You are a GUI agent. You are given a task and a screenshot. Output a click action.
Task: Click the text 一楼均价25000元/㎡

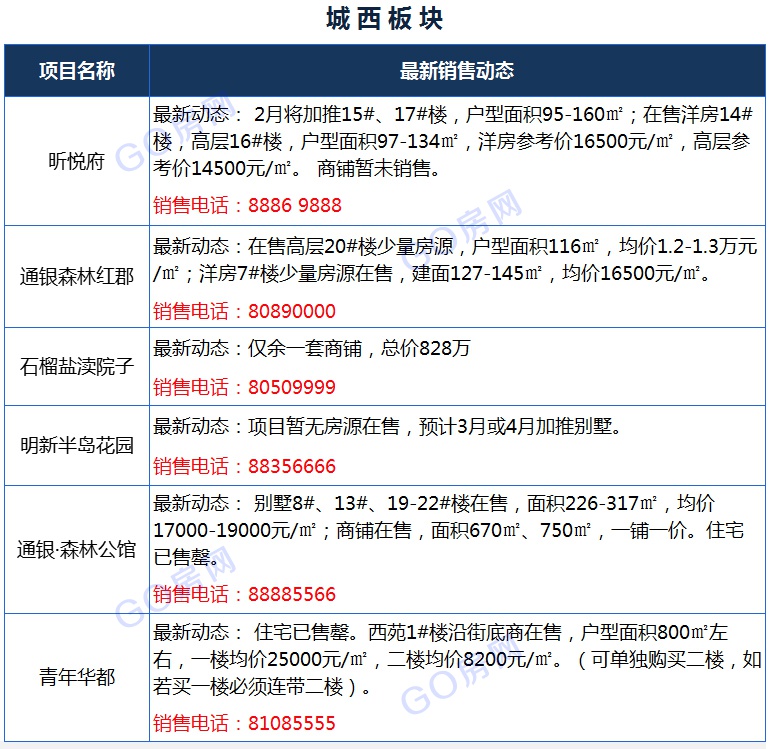[279, 659]
